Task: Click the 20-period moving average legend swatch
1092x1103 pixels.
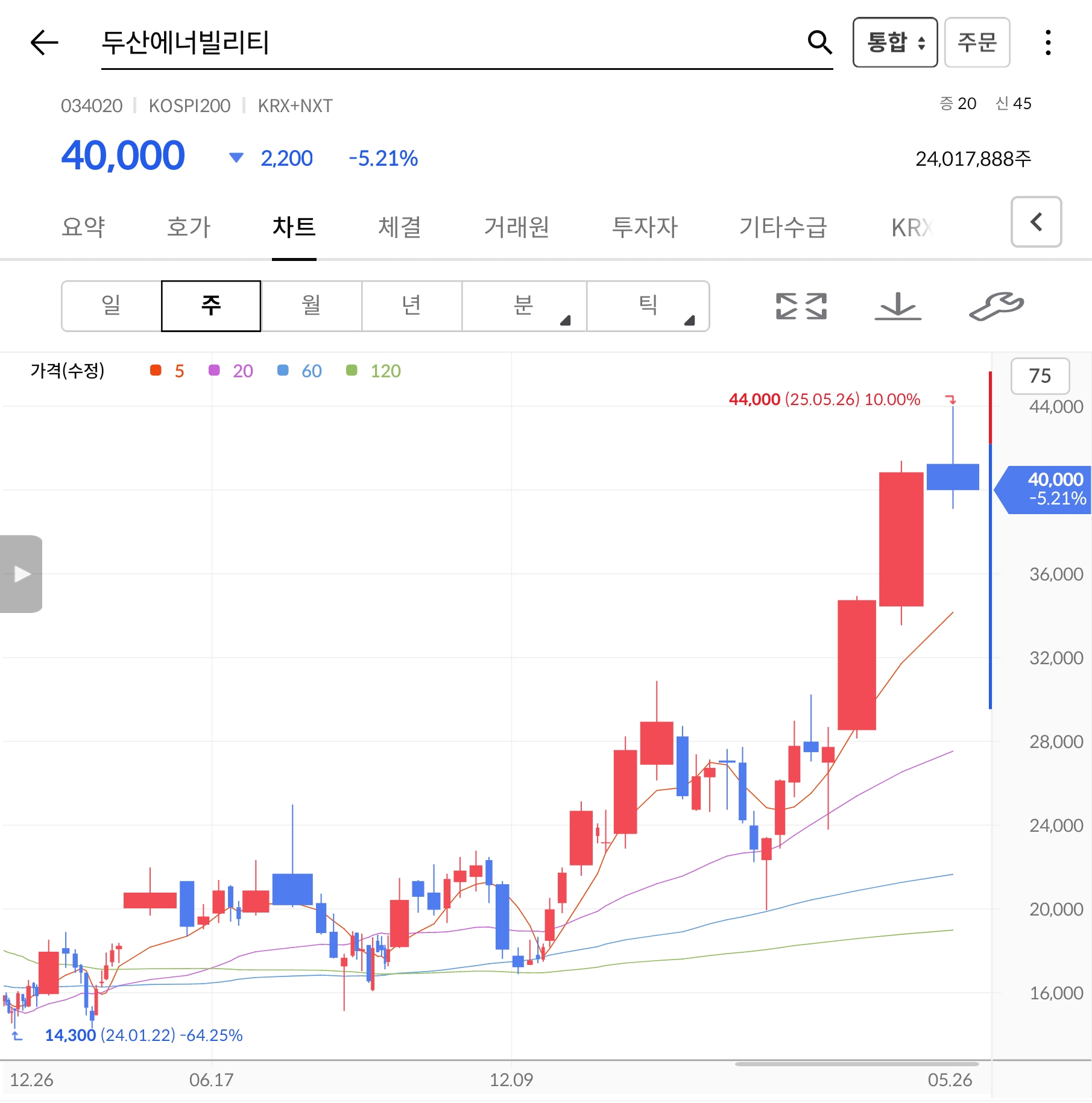Action: (x=214, y=370)
